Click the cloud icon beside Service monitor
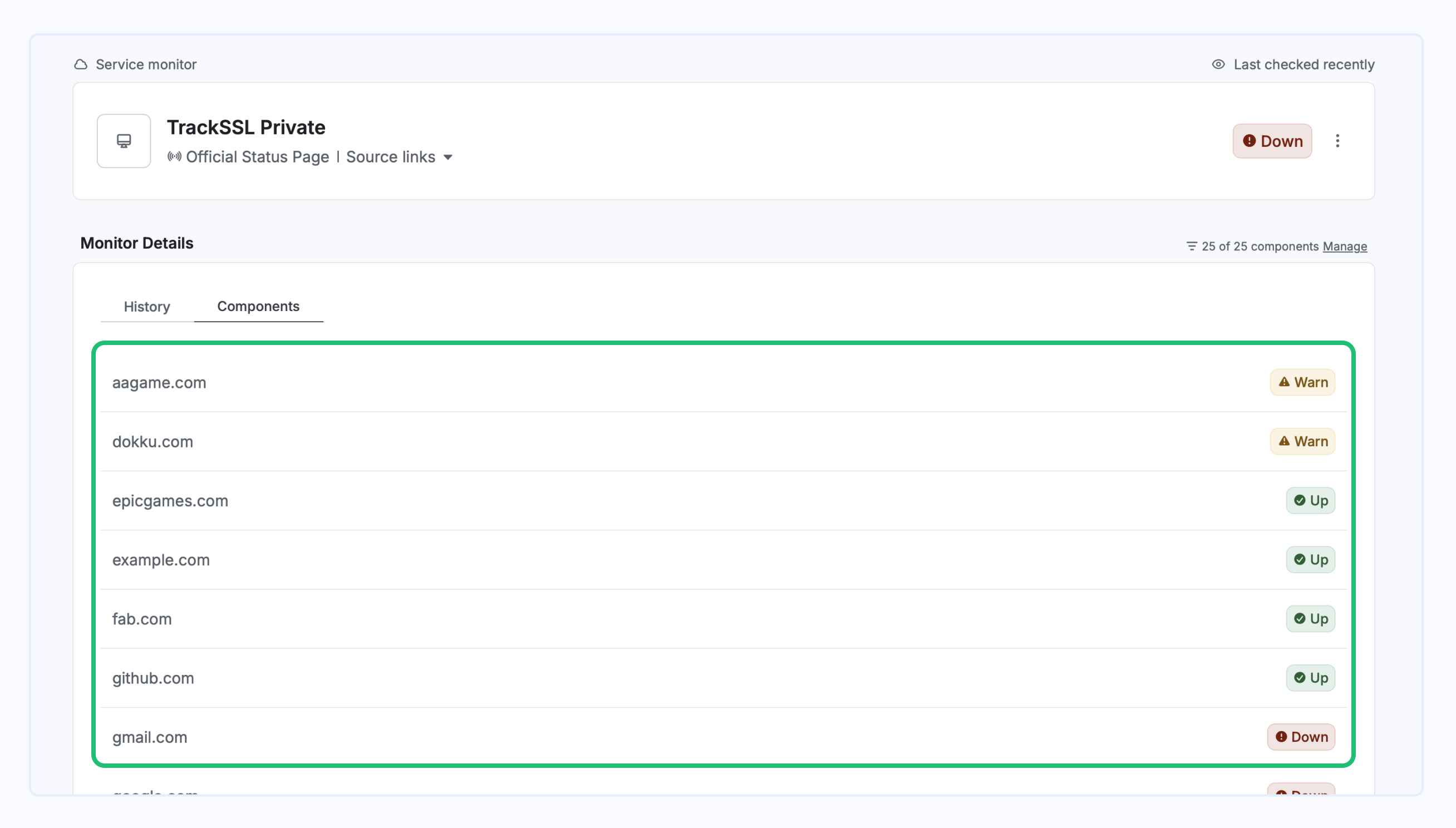This screenshot has height=828, width=1456. tap(80, 64)
